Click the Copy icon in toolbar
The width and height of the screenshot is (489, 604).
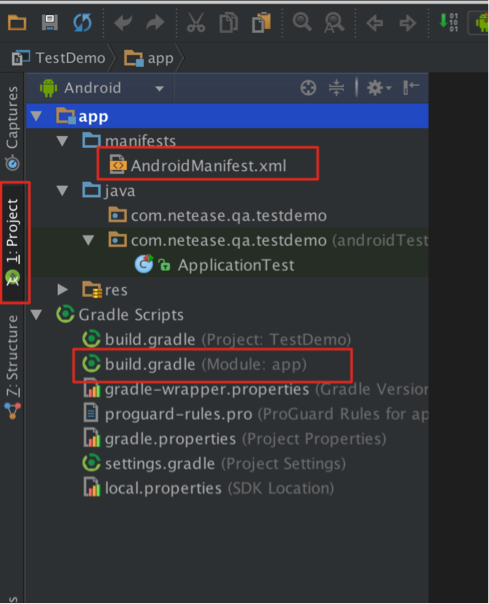coord(229,23)
